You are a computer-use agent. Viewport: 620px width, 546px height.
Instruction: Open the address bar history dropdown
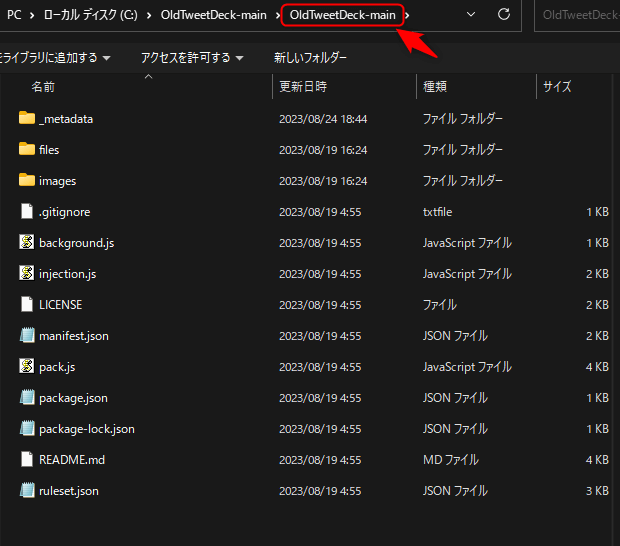coord(471,15)
